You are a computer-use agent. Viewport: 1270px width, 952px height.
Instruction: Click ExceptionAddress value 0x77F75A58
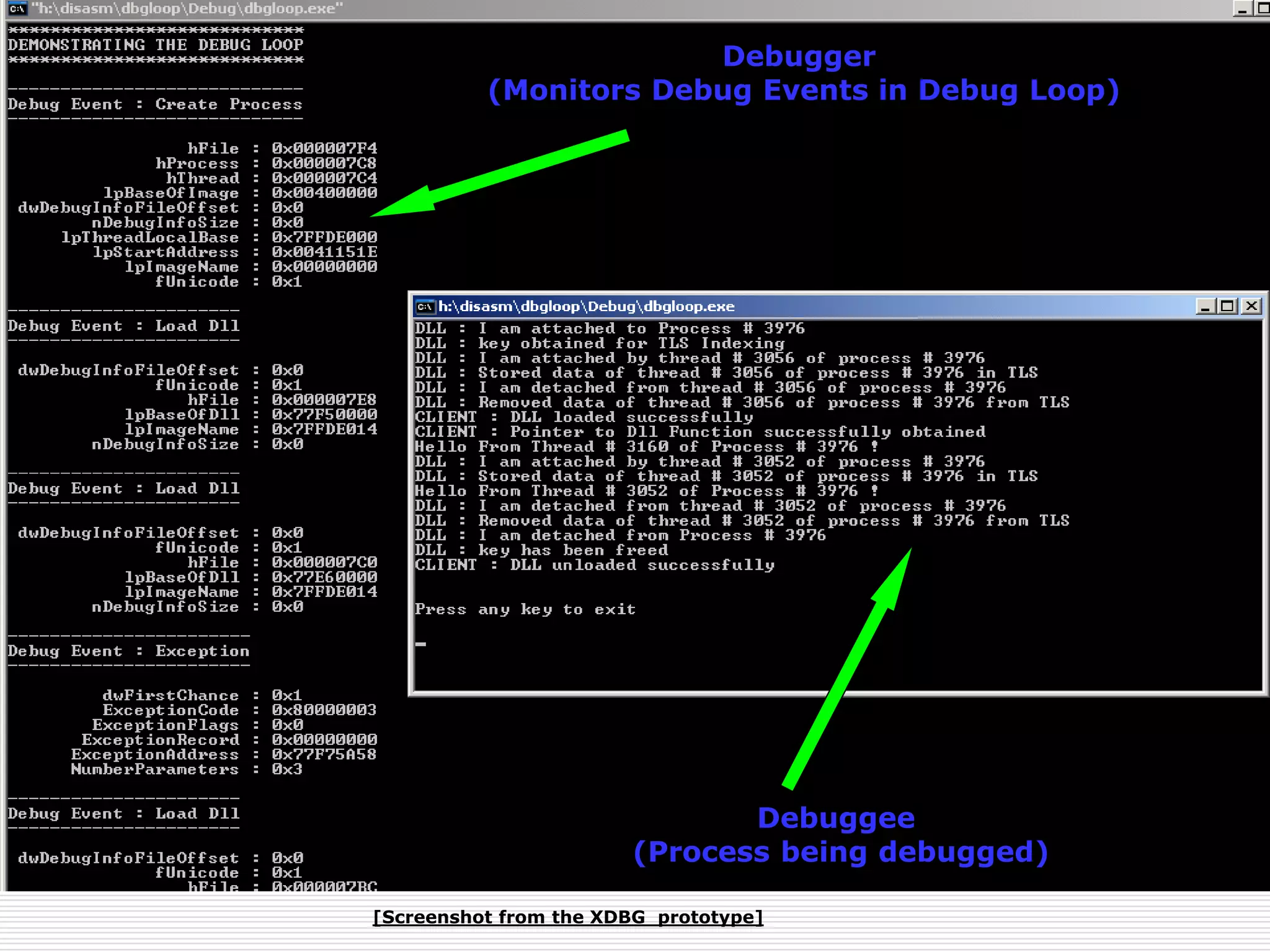324,755
